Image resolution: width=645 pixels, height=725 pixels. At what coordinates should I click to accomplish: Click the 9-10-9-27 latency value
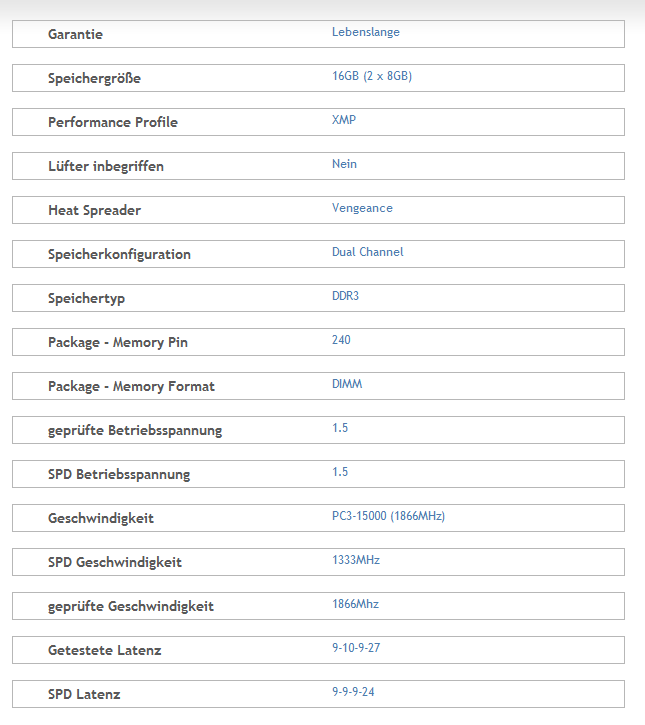(356, 648)
